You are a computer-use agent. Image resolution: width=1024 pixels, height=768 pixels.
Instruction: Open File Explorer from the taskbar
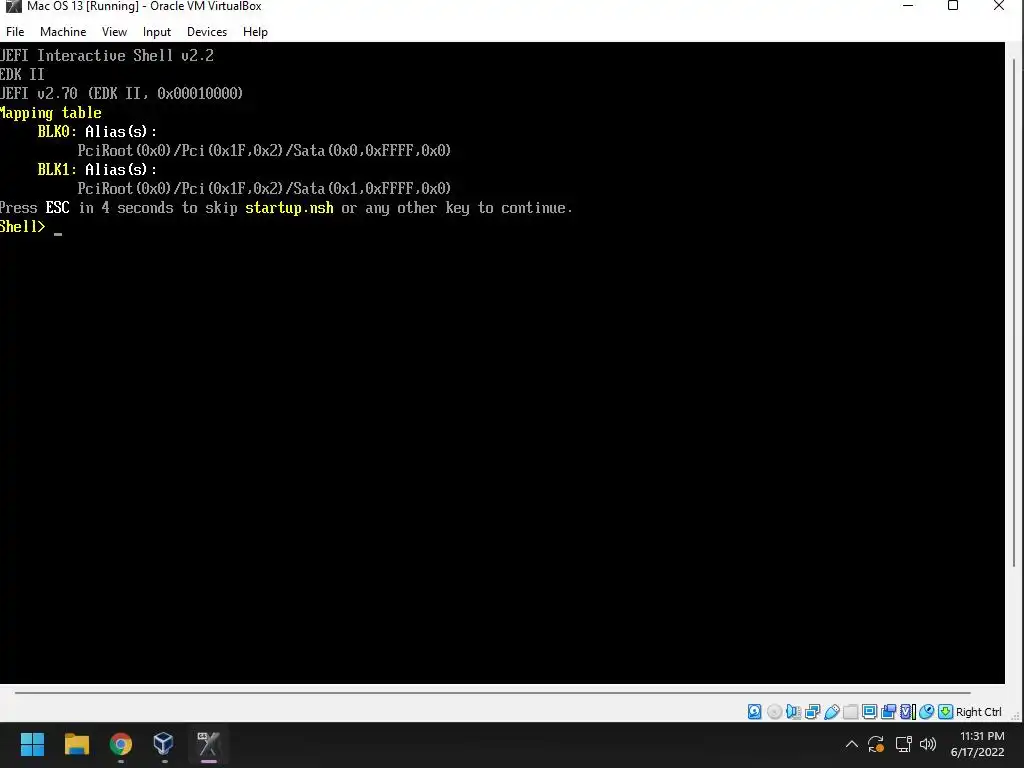click(x=76, y=744)
